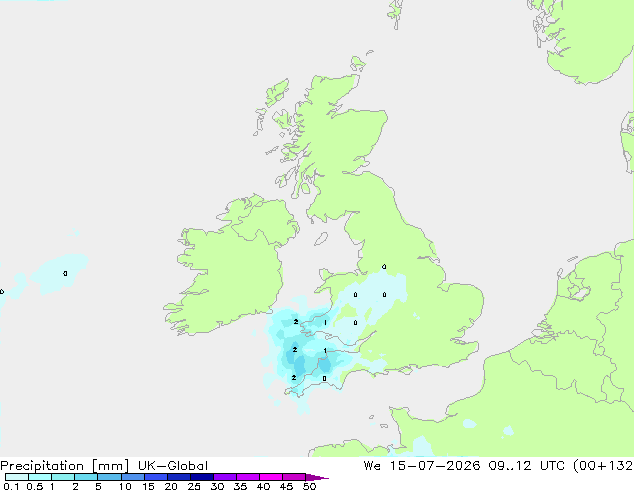The width and height of the screenshot is (634, 490).
Task: Click the "UK-Global" model label
Action: point(173,466)
